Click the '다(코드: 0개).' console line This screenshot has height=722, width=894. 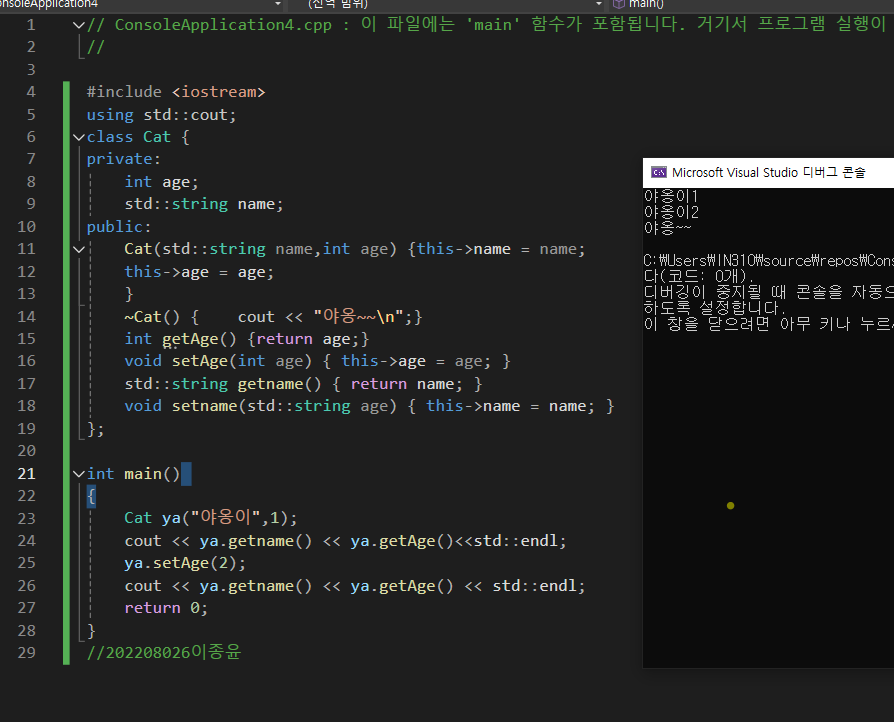coord(699,277)
